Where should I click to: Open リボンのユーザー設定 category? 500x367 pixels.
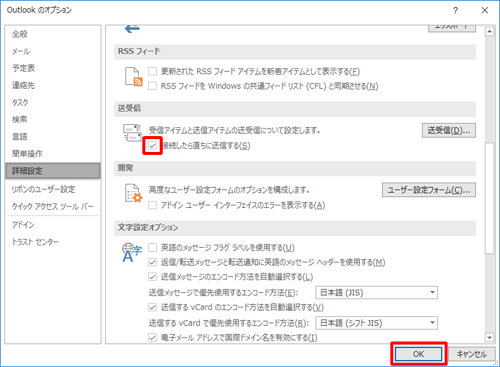point(53,189)
